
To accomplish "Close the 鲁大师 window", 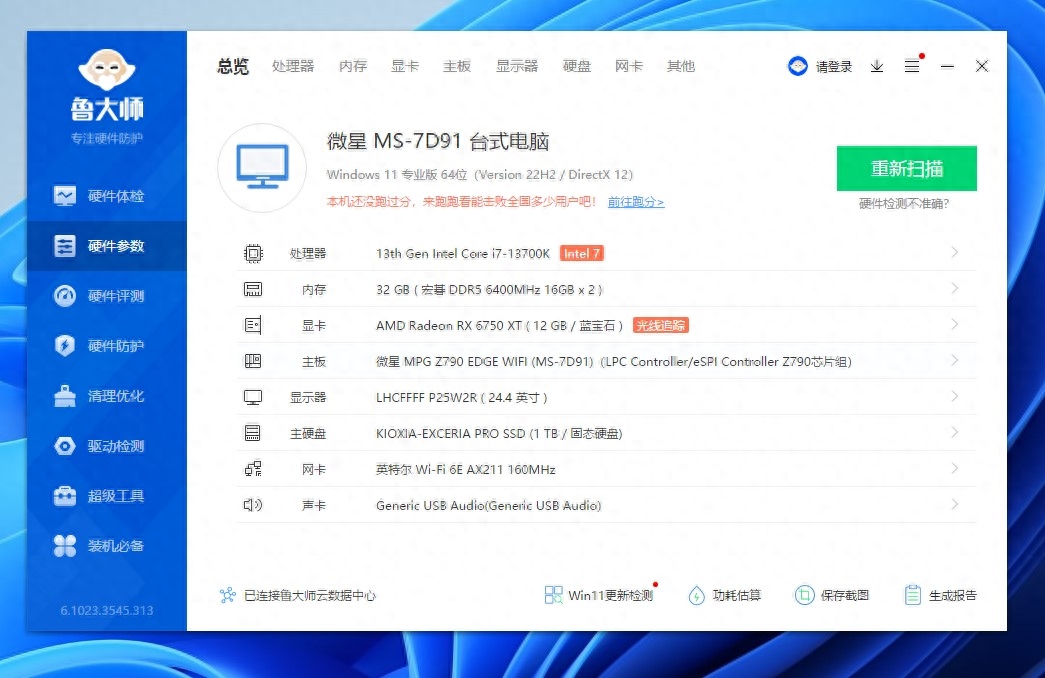I will 982,66.
